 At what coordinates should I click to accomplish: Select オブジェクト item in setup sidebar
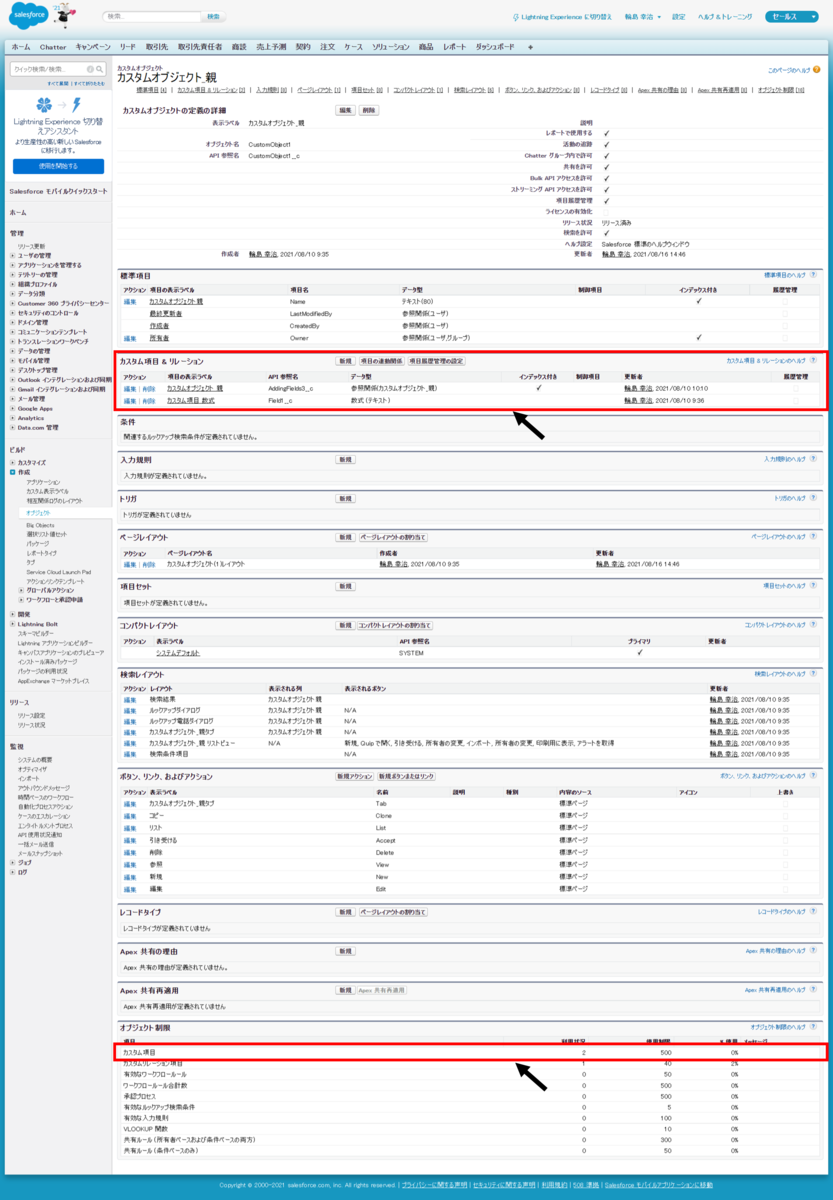(38, 512)
